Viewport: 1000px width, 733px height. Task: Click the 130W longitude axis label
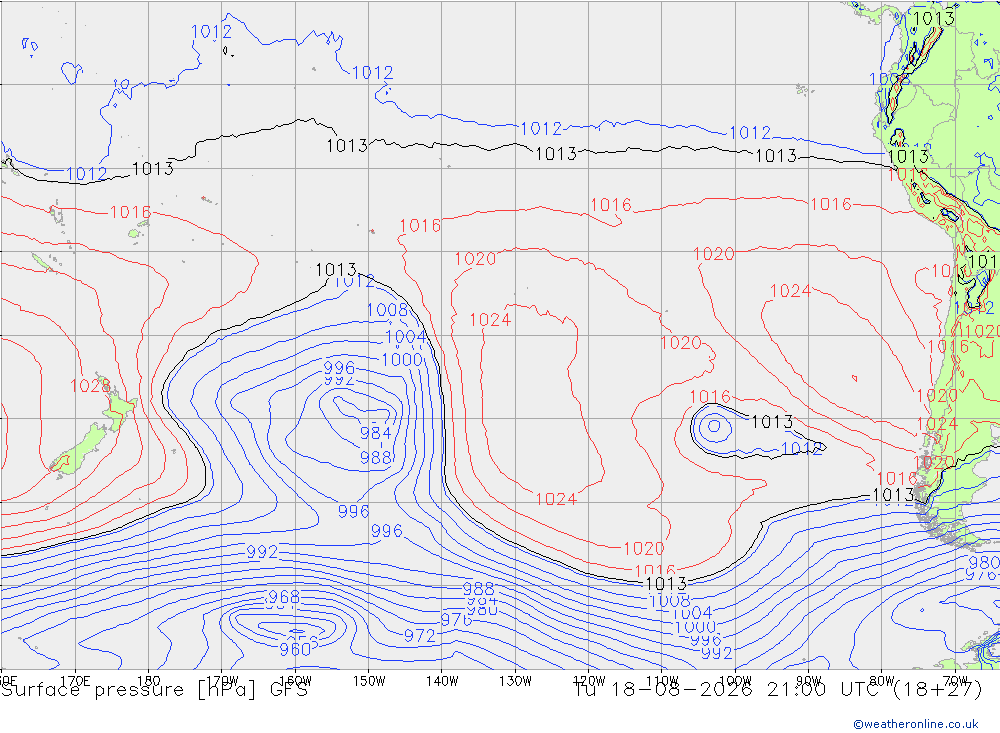coord(515,681)
